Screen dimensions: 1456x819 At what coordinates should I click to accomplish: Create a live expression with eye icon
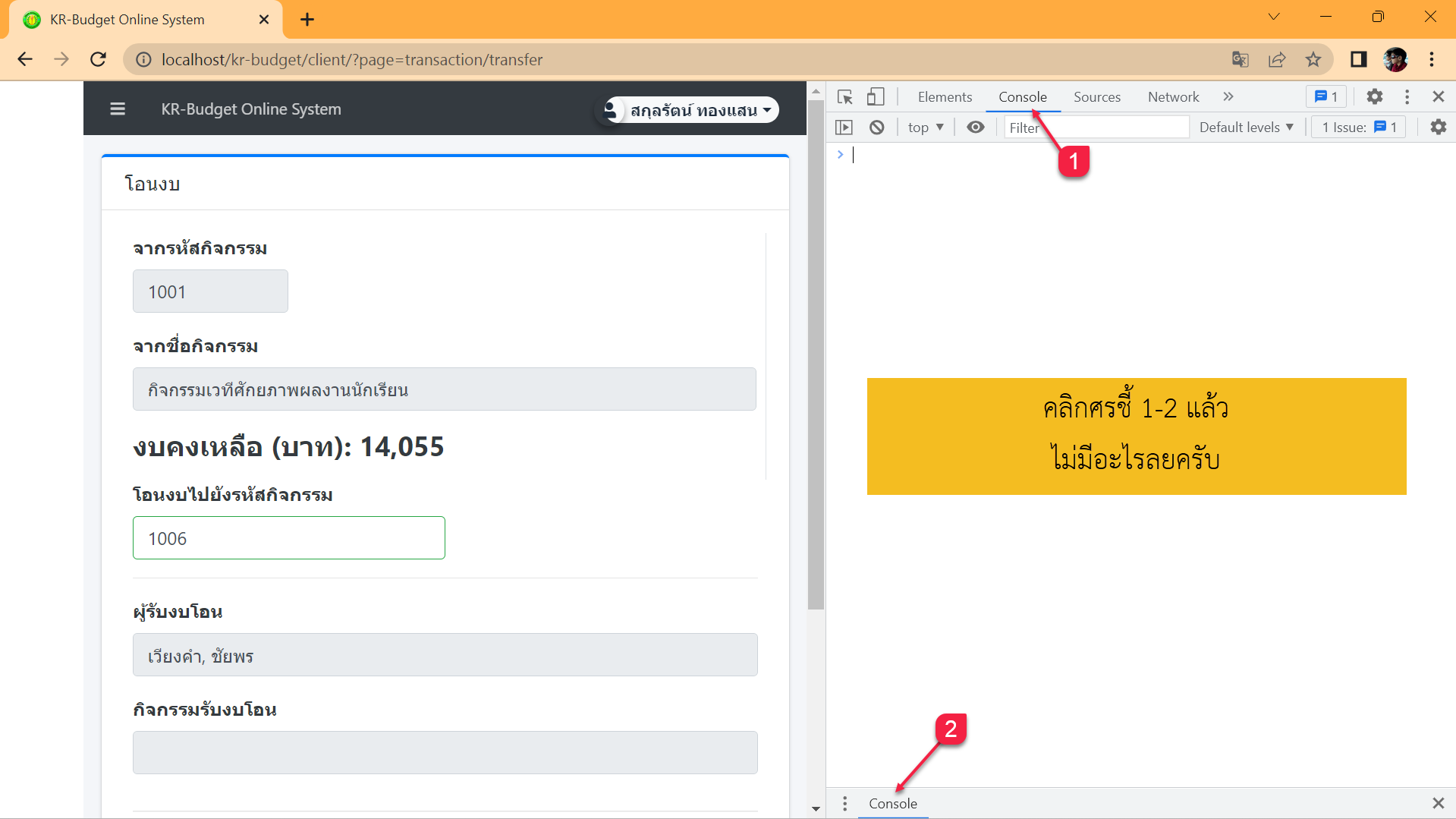[x=976, y=128]
